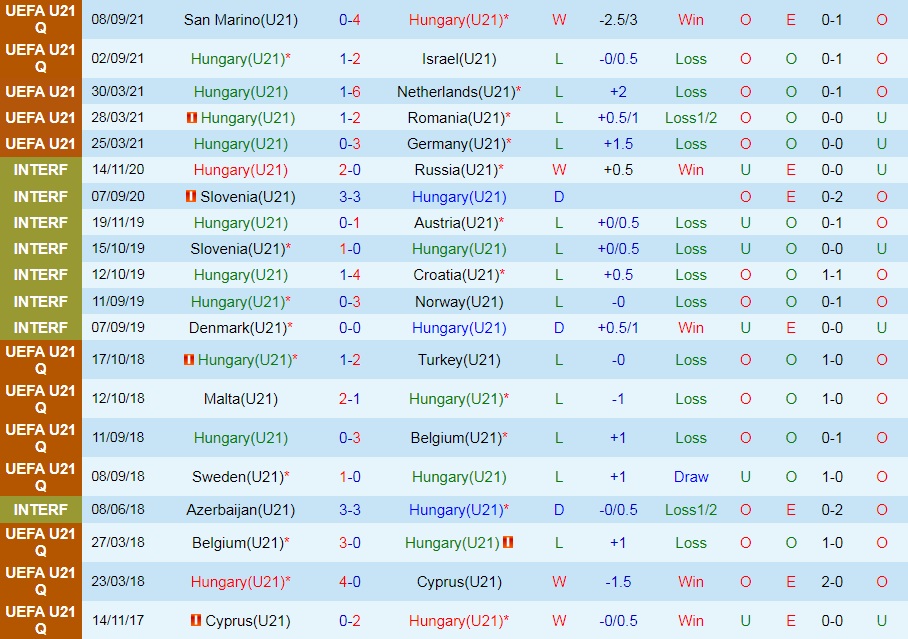Open Hungary(U21) home team on 12/10/19
908x639 pixels.
click(x=241, y=275)
